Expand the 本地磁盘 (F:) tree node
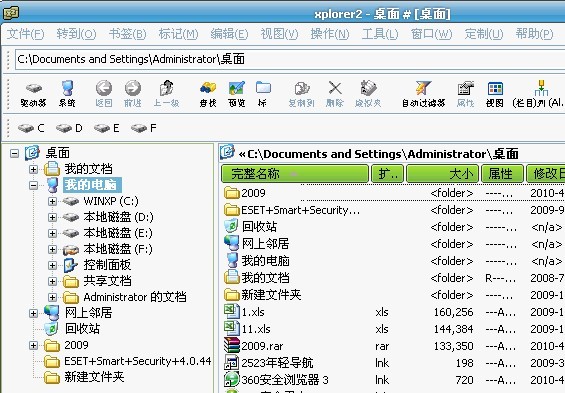 [53, 249]
